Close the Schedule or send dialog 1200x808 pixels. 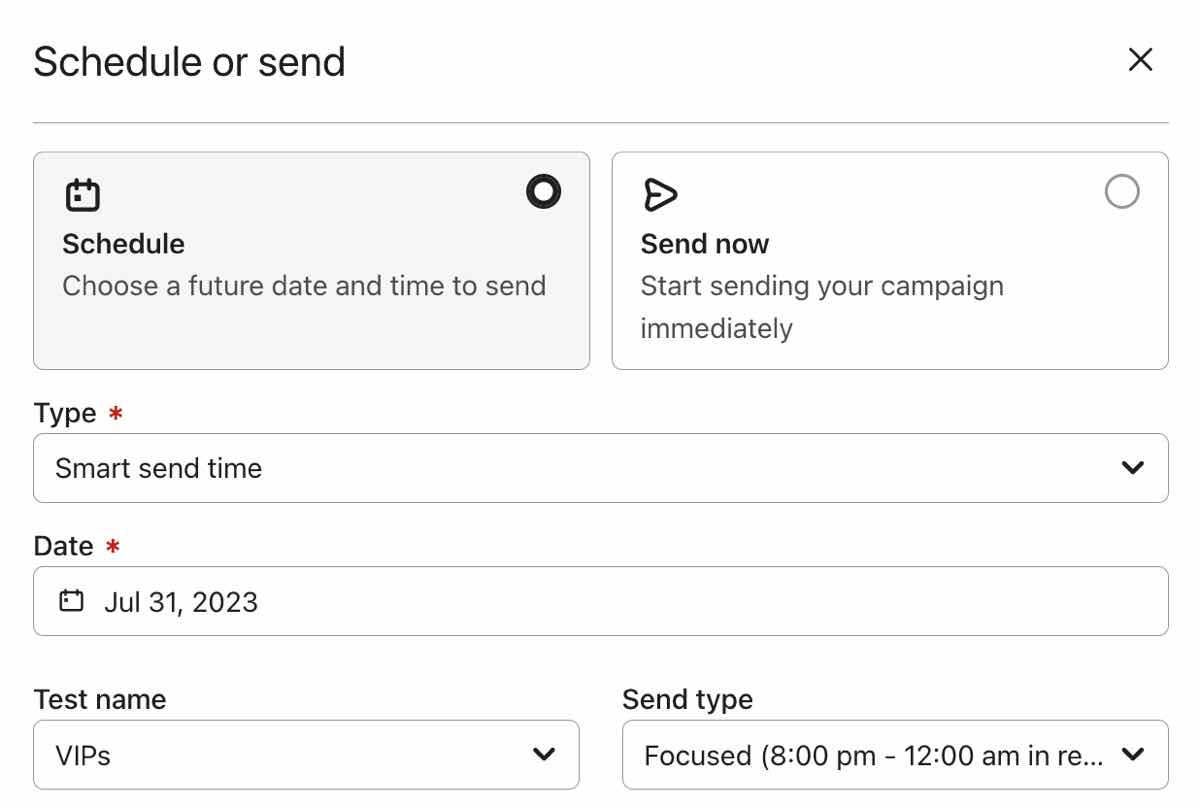(1139, 60)
